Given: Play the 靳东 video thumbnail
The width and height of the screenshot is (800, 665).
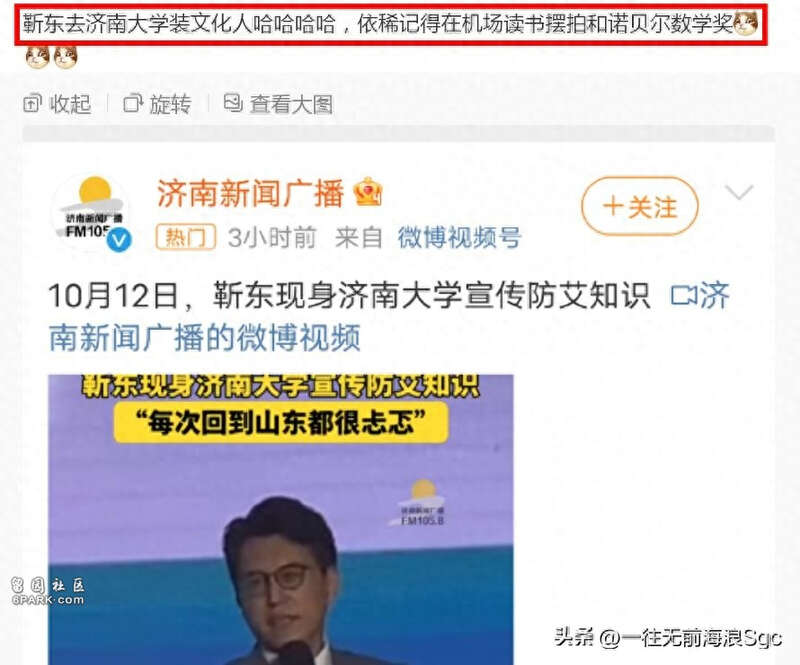Looking at the screenshot, I should (281, 520).
